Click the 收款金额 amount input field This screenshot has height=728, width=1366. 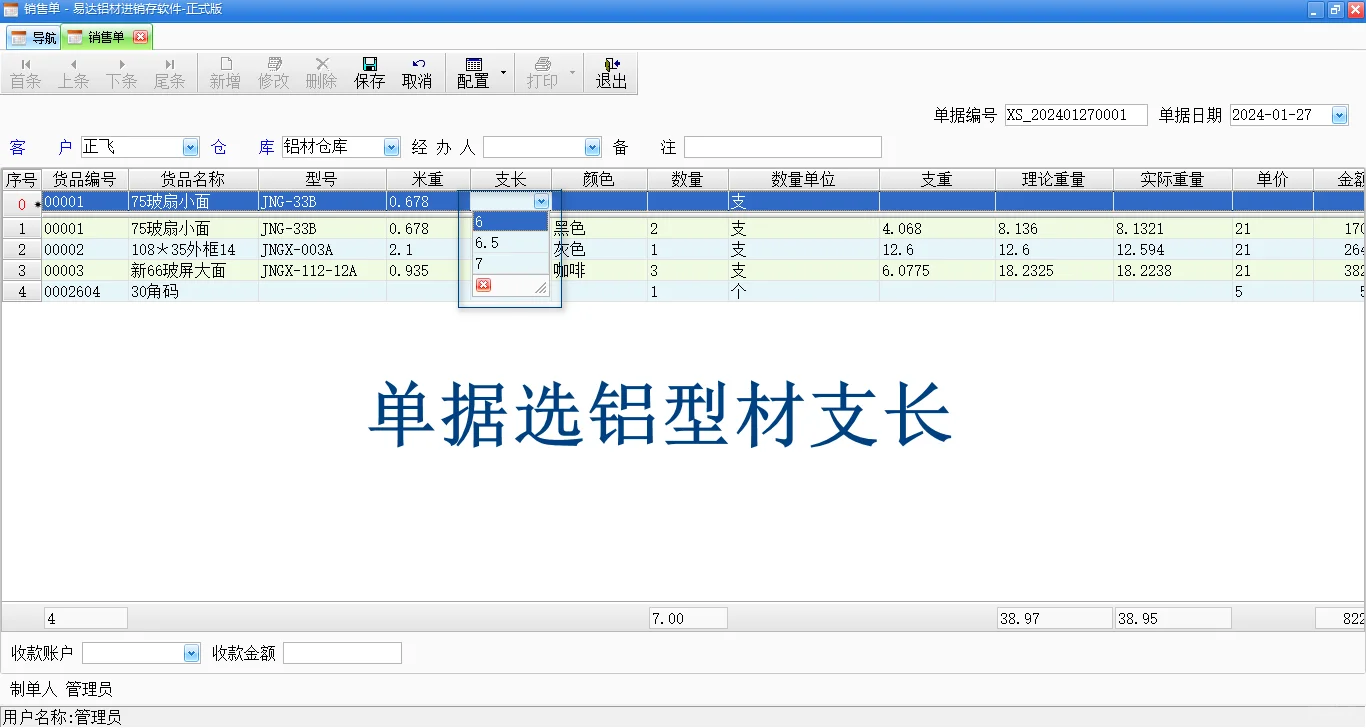pos(342,652)
